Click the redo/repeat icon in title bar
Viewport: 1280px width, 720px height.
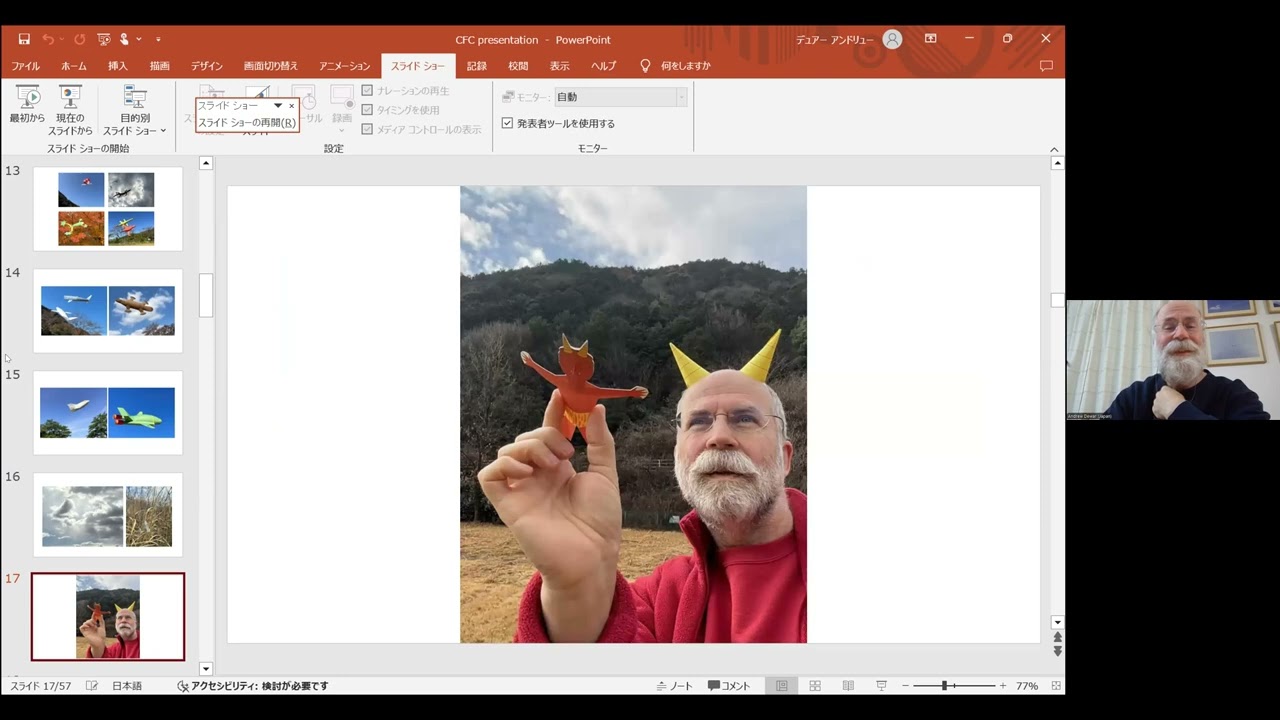(x=80, y=39)
